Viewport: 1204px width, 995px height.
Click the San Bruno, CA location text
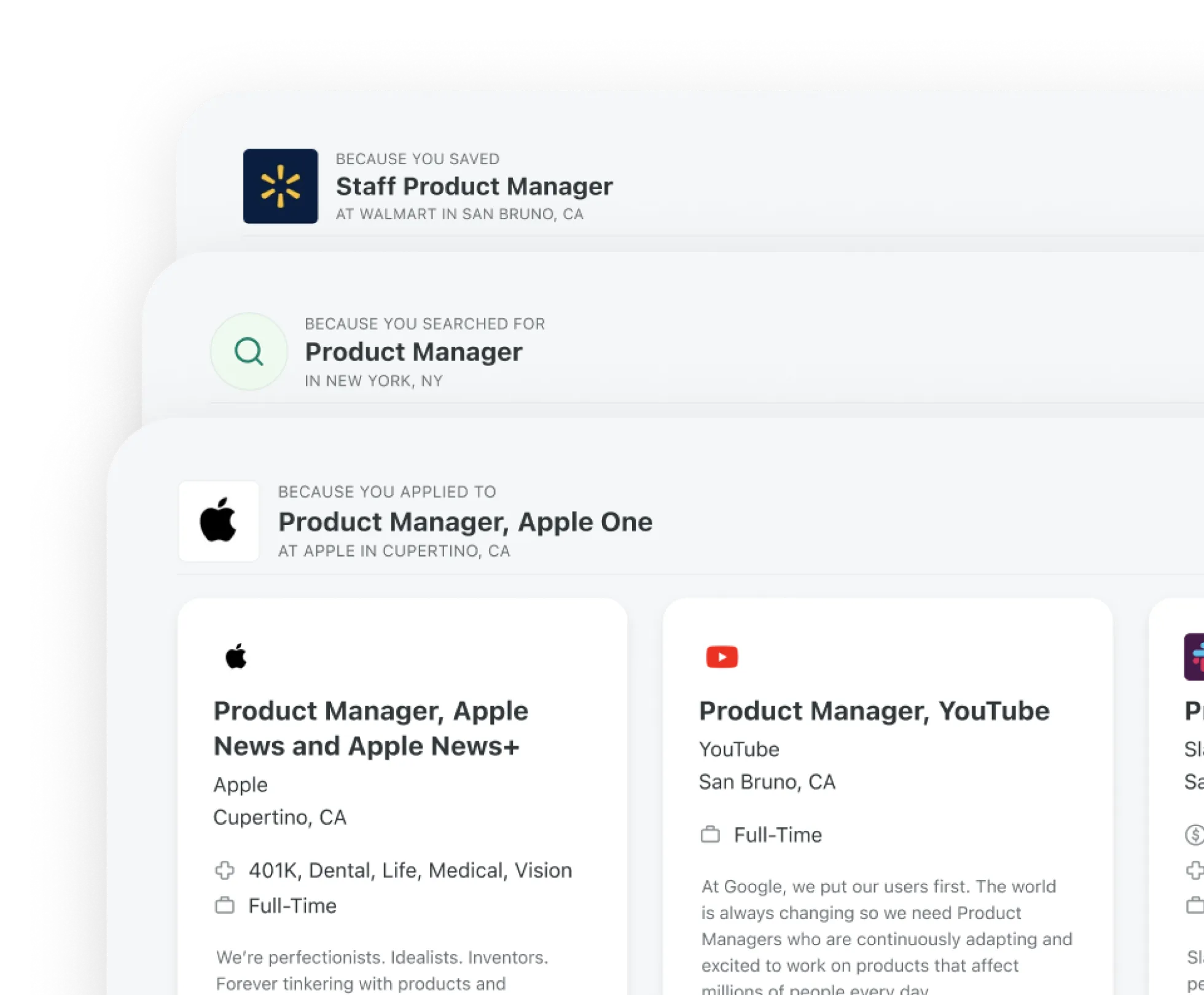(x=767, y=782)
